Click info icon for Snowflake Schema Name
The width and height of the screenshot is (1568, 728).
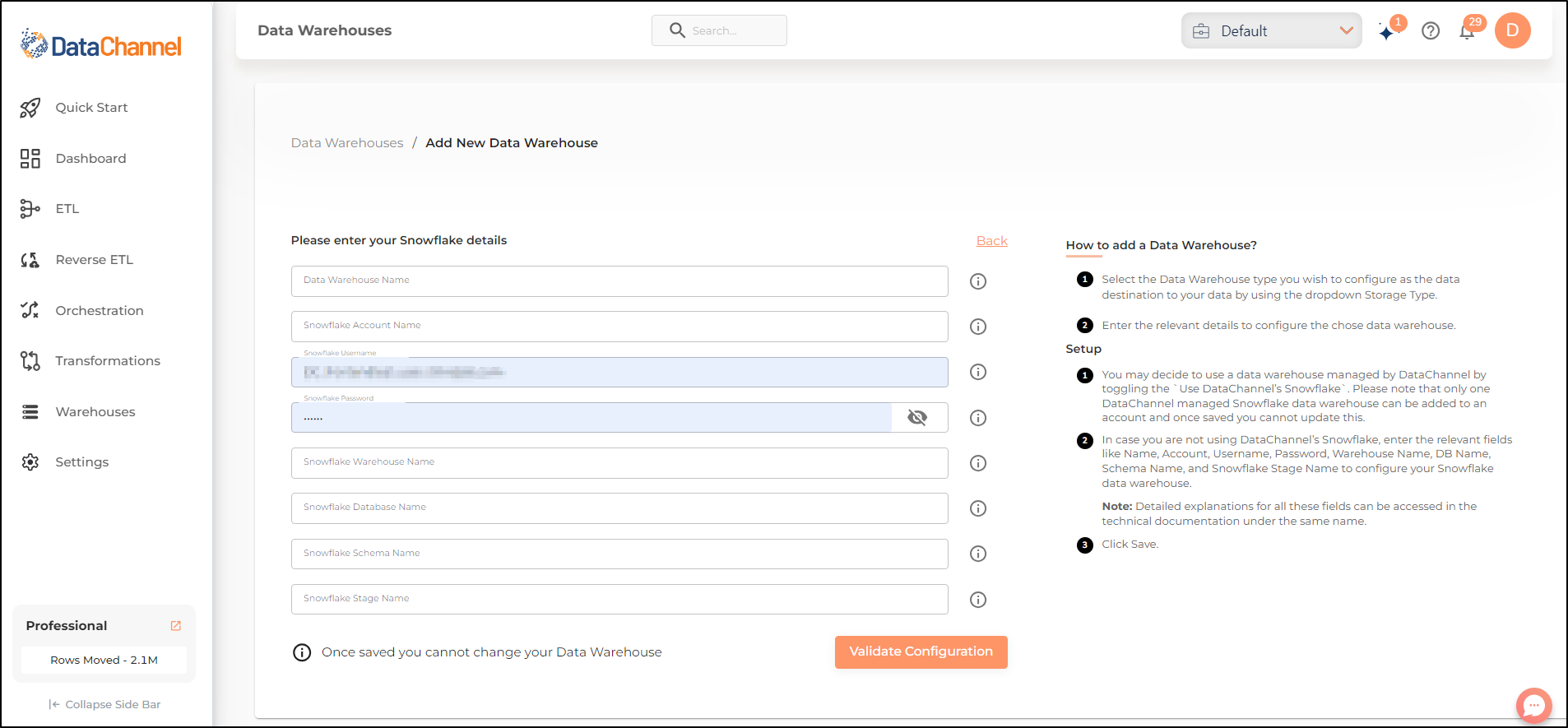coord(978,554)
